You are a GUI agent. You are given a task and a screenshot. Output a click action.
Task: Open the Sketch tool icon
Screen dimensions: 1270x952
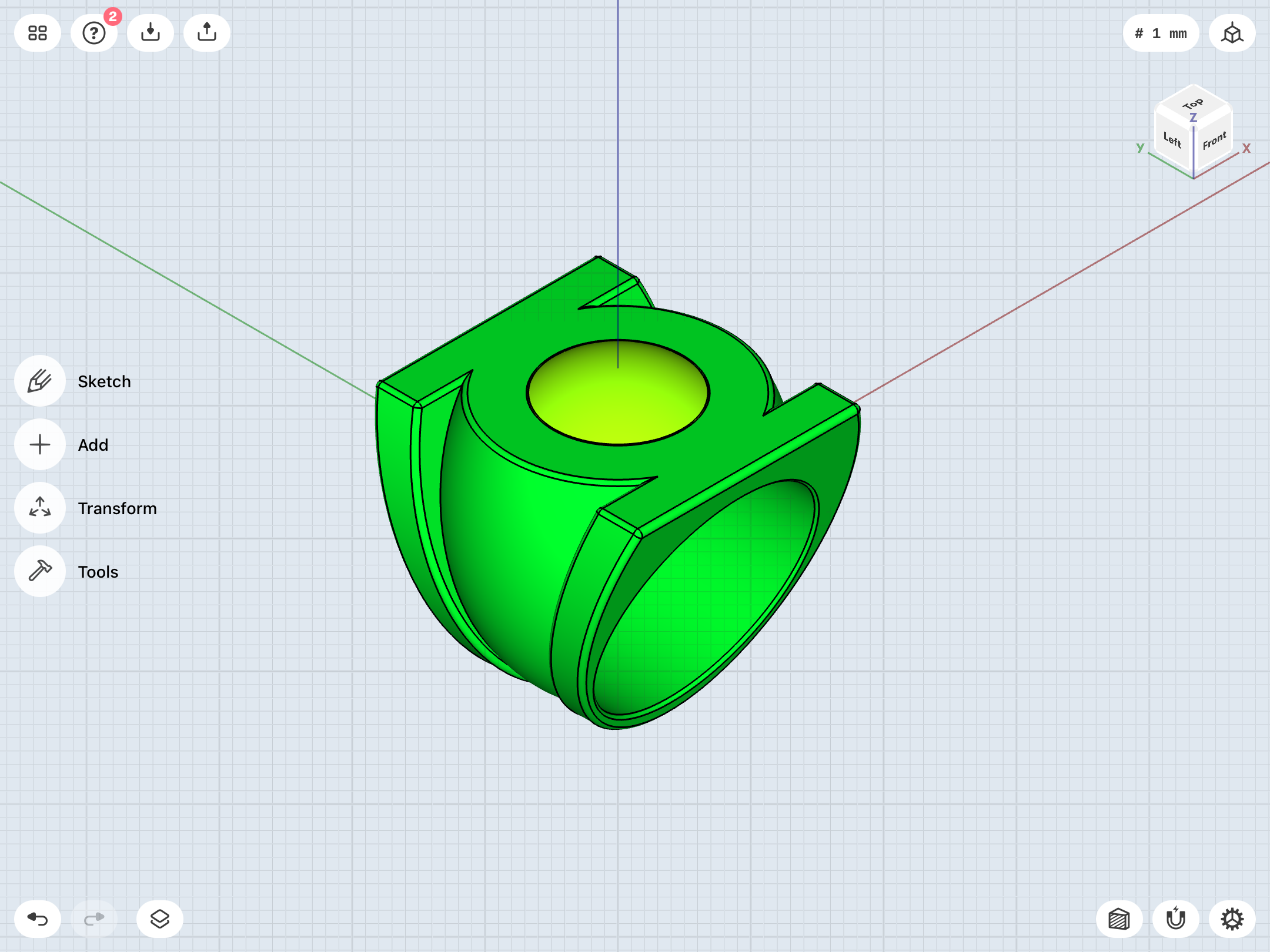pos(40,381)
